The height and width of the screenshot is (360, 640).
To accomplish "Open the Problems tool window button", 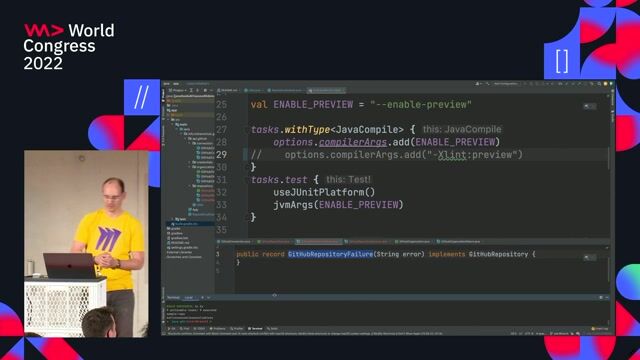I will point(218,329).
